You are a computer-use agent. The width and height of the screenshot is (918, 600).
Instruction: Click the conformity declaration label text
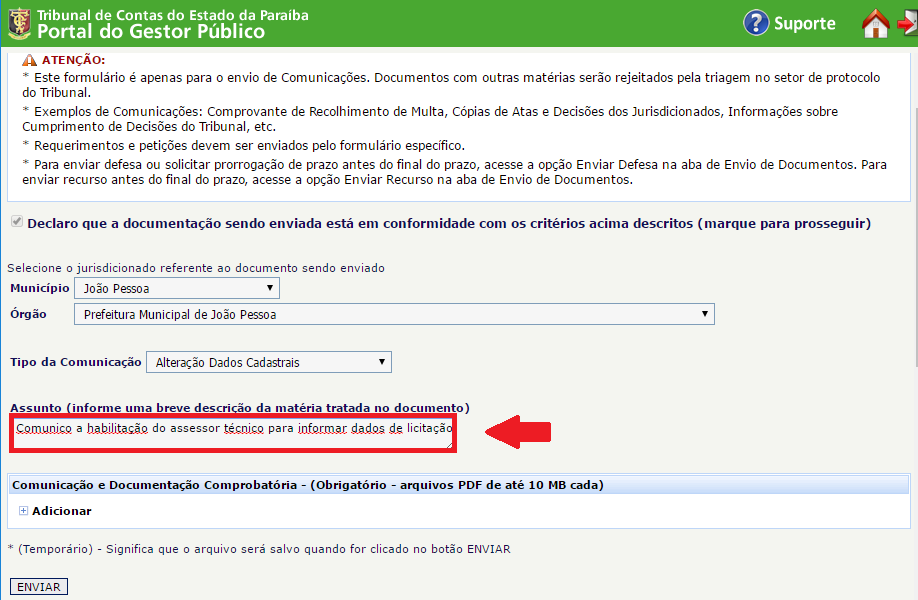(x=449, y=223)
